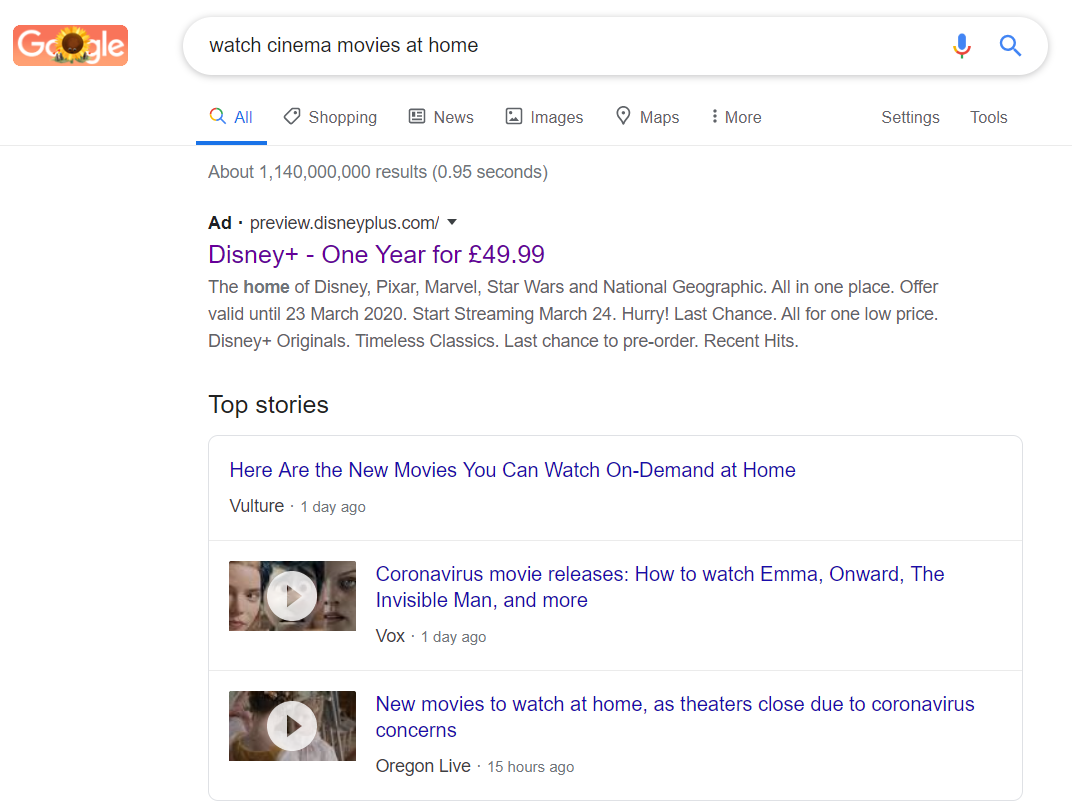Open Vulture story on on-demand movies
This screenshot has height=806, width=1072.
(x=512, y=470)
